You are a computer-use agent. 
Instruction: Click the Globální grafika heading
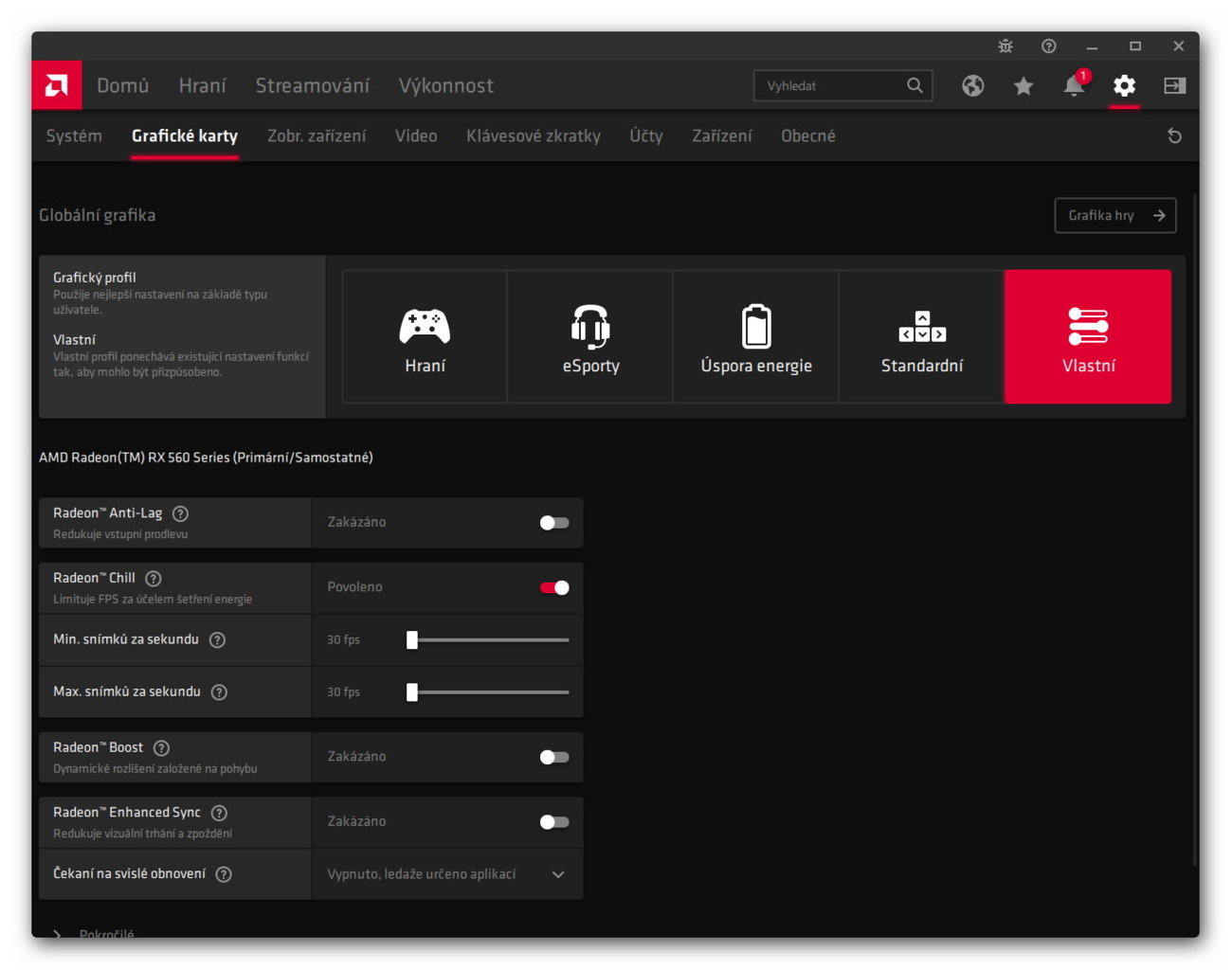(98, 215)
